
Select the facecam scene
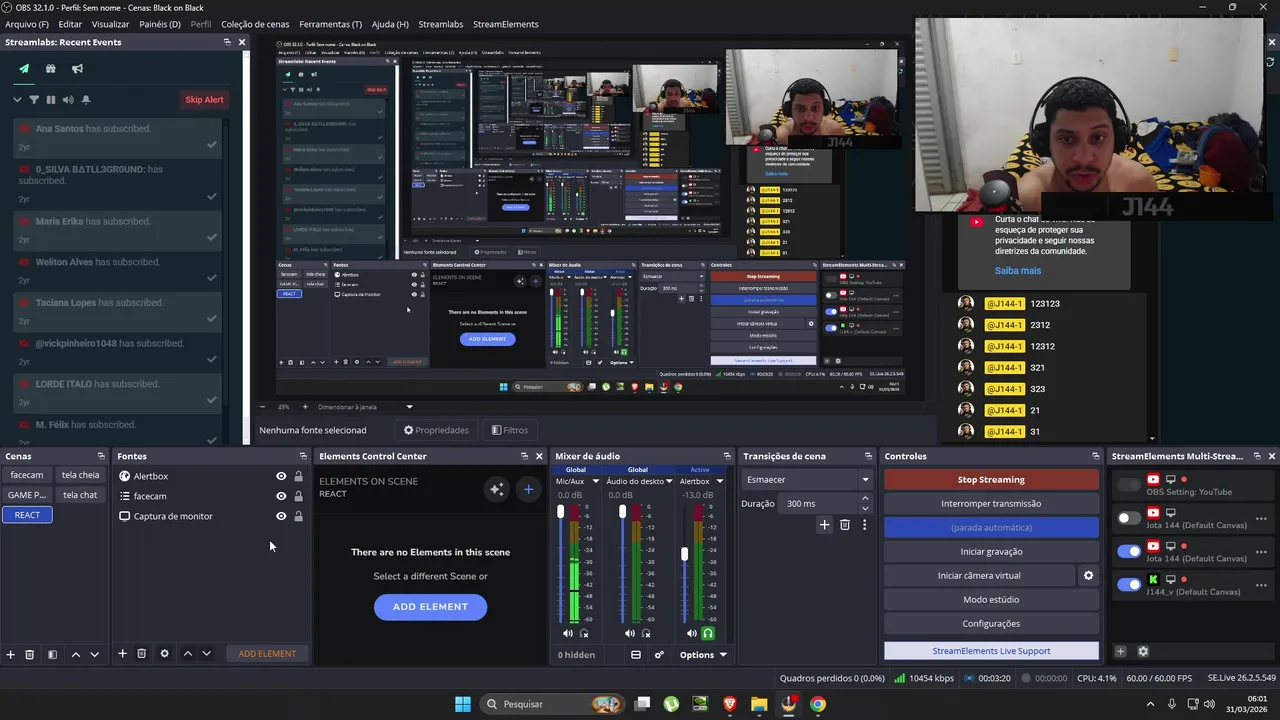point(27,475)
